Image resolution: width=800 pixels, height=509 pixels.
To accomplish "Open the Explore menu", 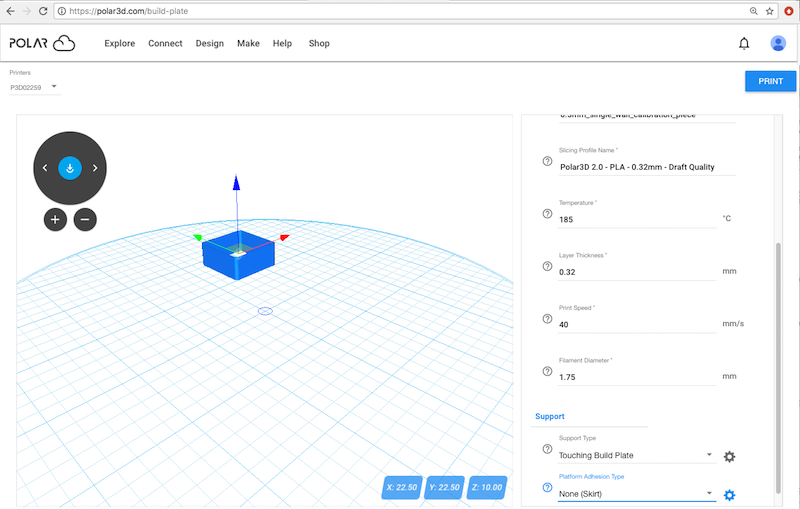I will click(119, 43).
